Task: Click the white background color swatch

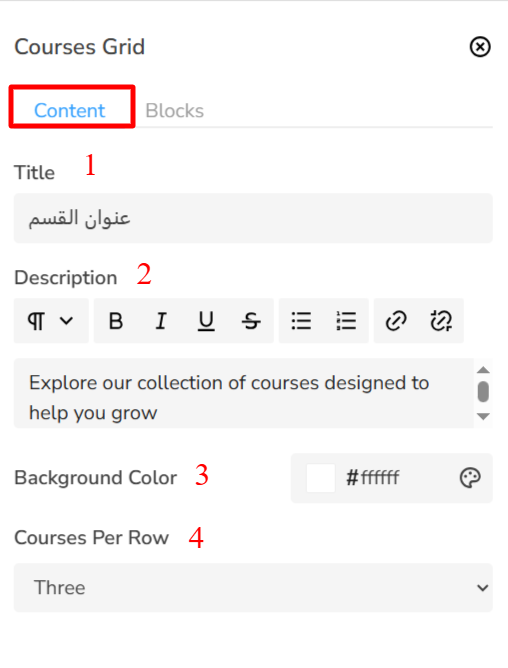Action: 320,478
